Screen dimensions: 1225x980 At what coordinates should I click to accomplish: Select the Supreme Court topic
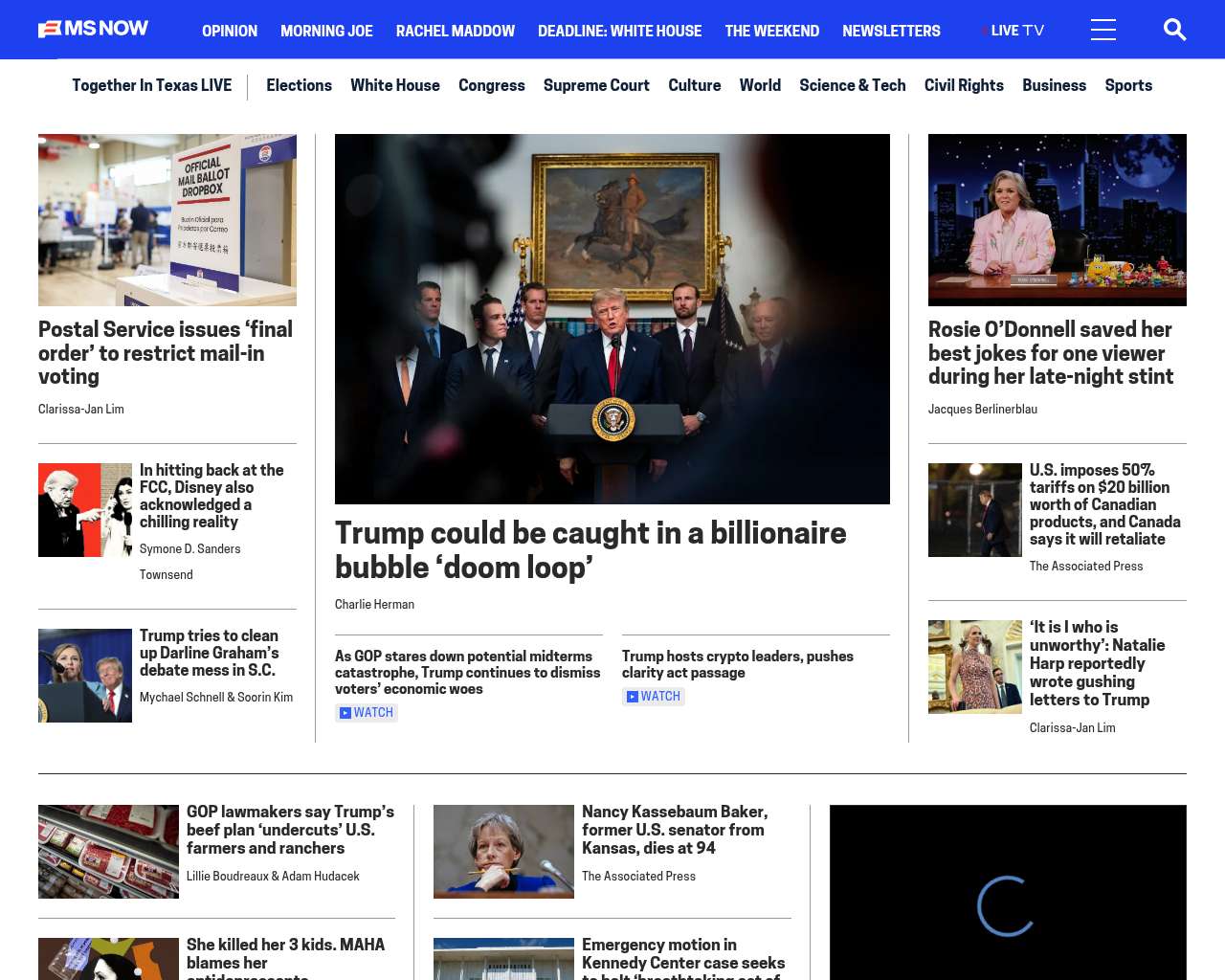point(596,85)
